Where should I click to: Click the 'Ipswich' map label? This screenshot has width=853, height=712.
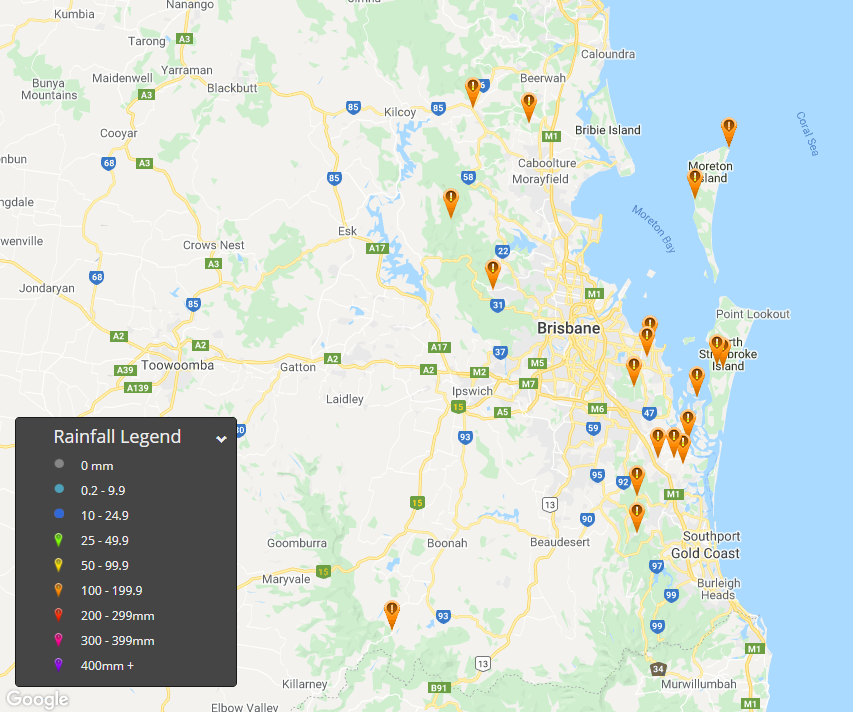click(x=472, y=392)
